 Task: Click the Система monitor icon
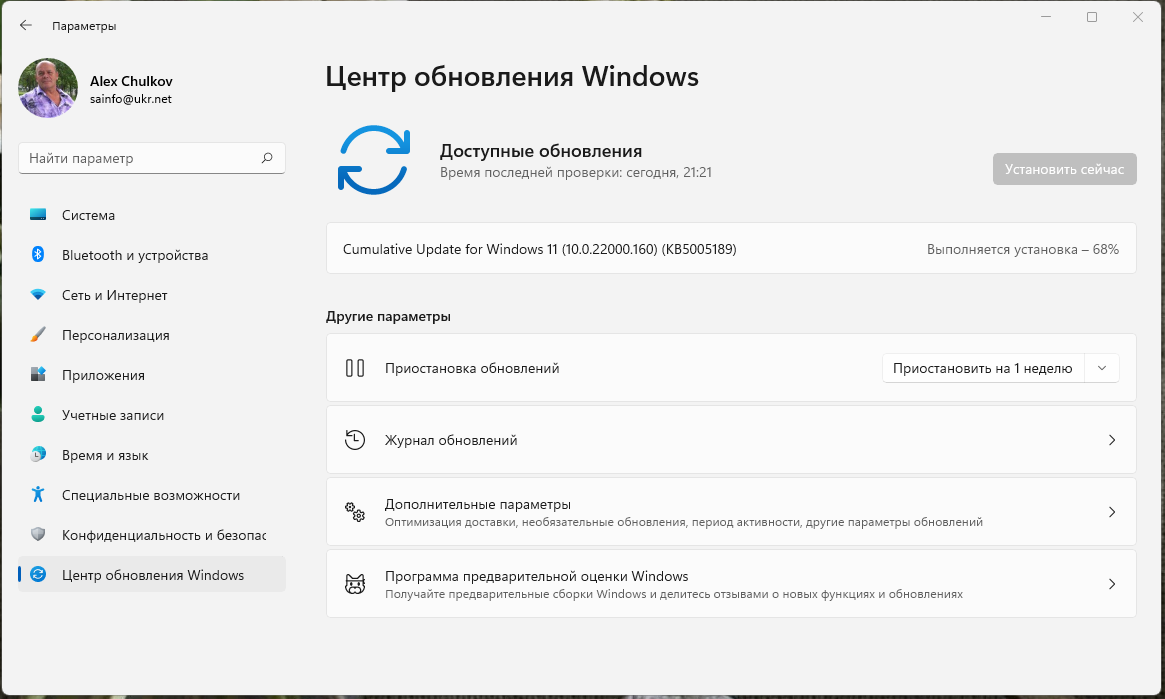(38, 215)
